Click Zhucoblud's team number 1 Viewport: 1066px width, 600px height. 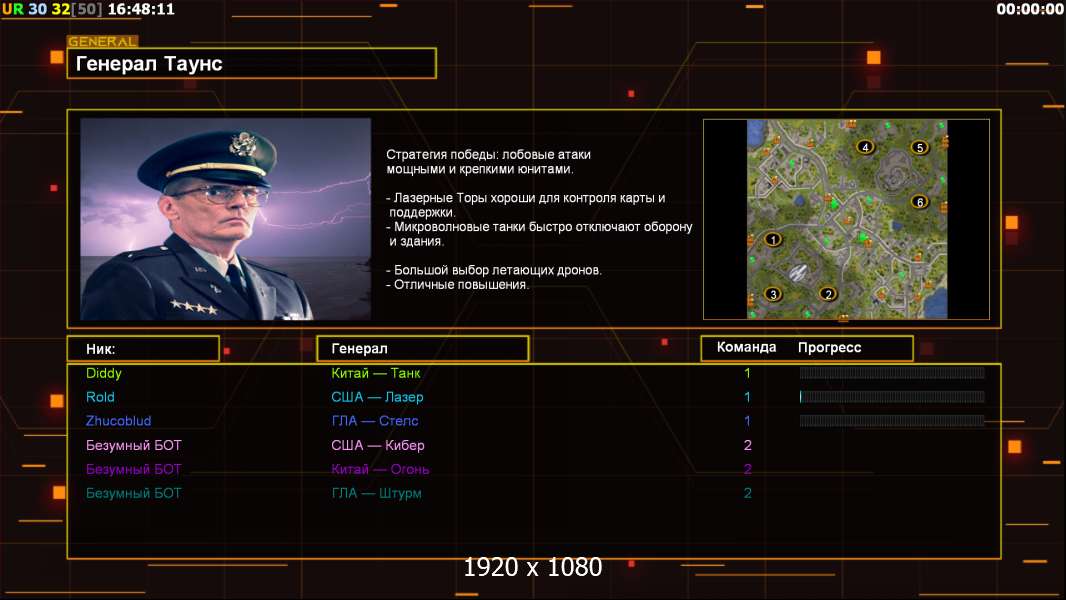point(747,421)
